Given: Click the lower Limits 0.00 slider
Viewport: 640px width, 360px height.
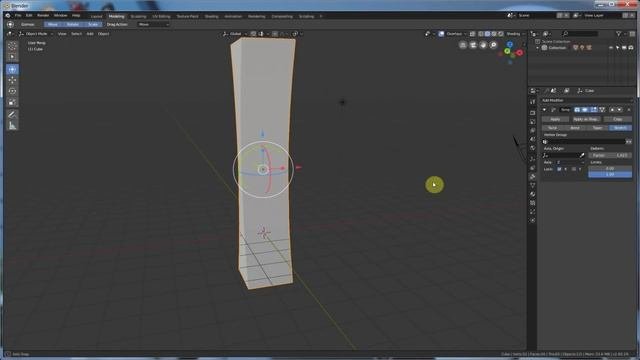Looking at the screenshot, I should click(x=610, y=169).
